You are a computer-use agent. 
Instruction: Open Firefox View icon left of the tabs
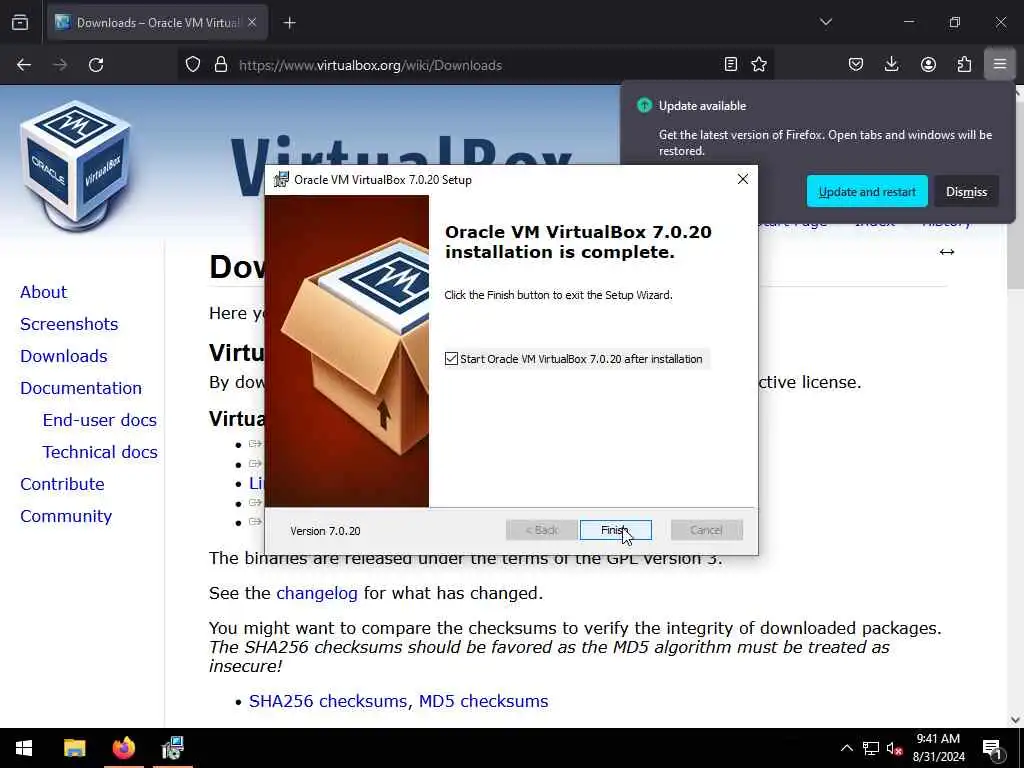click(20, 23)
